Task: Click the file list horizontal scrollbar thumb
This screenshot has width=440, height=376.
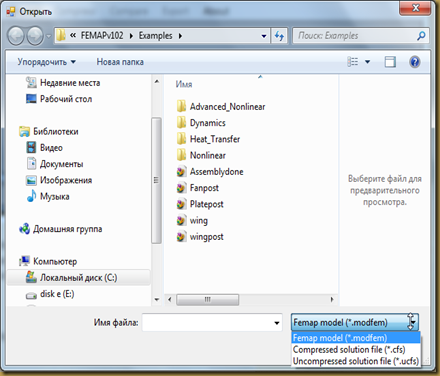Action: 207,299
